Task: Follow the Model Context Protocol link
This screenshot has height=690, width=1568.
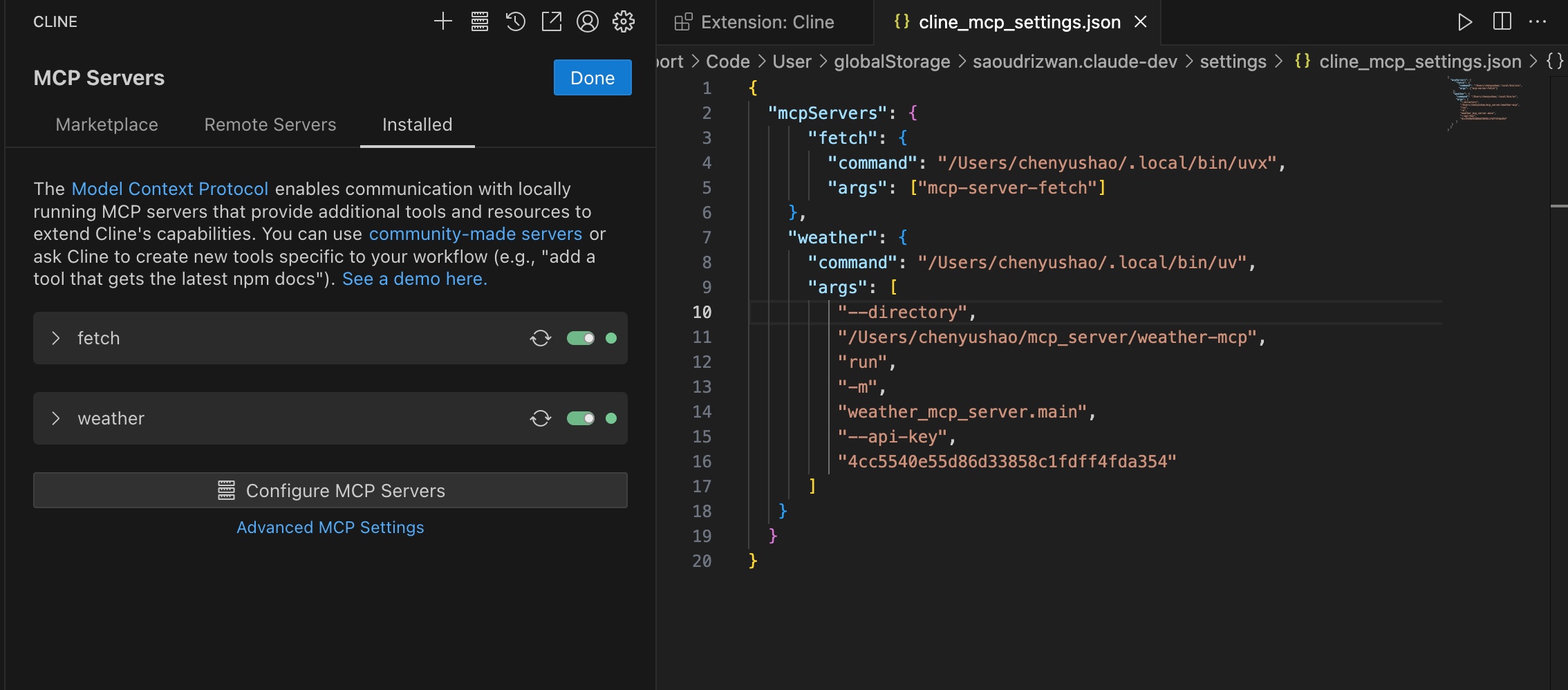Action: [x=170, y=189]
